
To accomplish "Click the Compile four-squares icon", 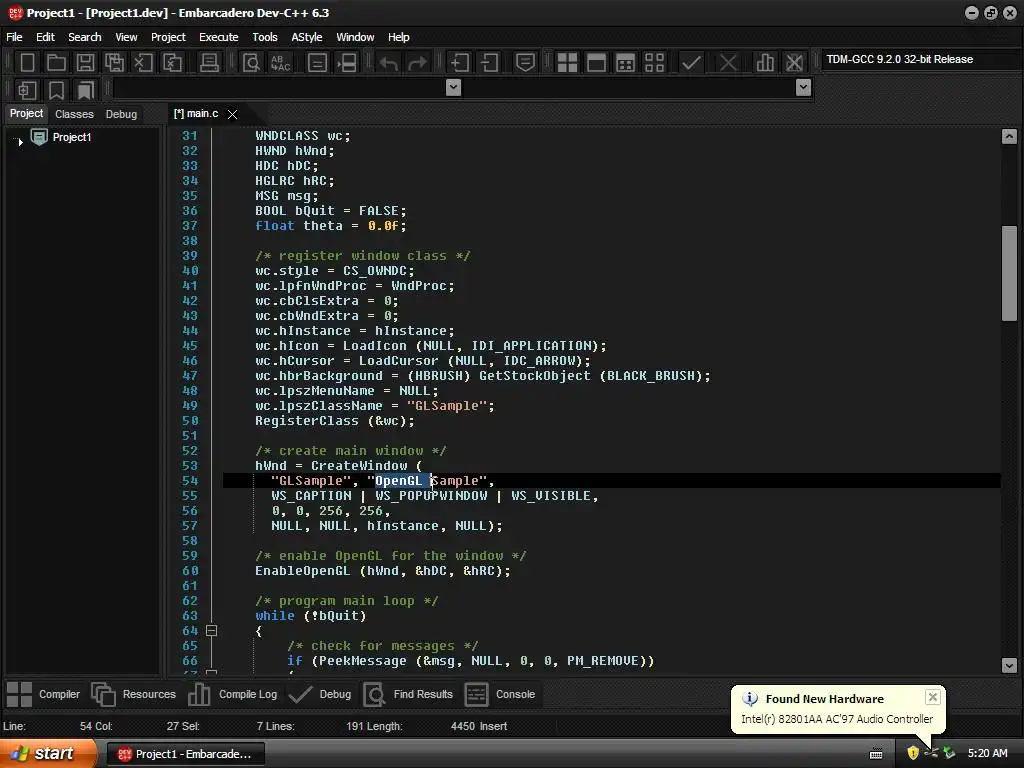I will coord(568,63).
